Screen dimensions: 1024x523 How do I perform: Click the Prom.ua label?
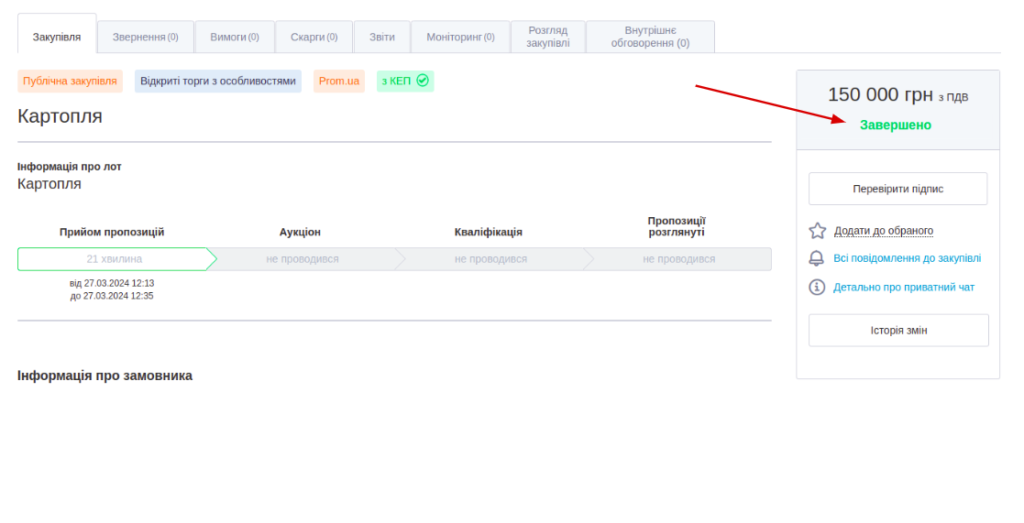339,81
